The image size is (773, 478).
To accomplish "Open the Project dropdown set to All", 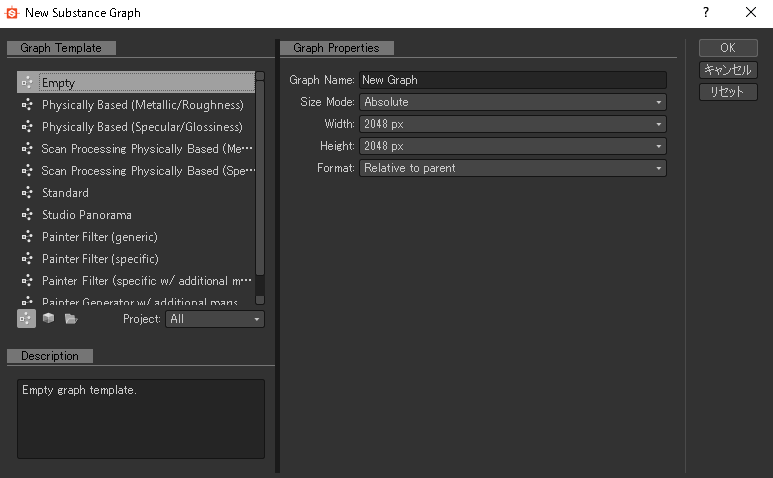I will tap(215, 319).
